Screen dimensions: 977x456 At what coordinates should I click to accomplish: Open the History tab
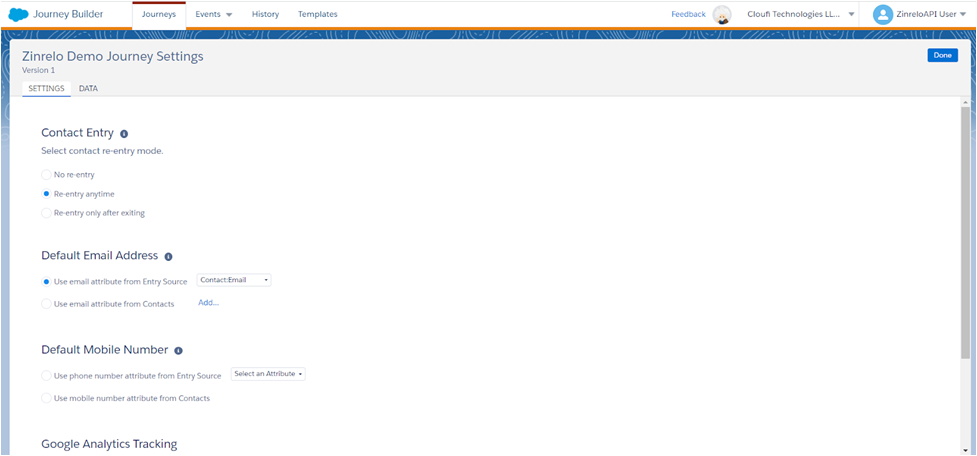(265, 14)
